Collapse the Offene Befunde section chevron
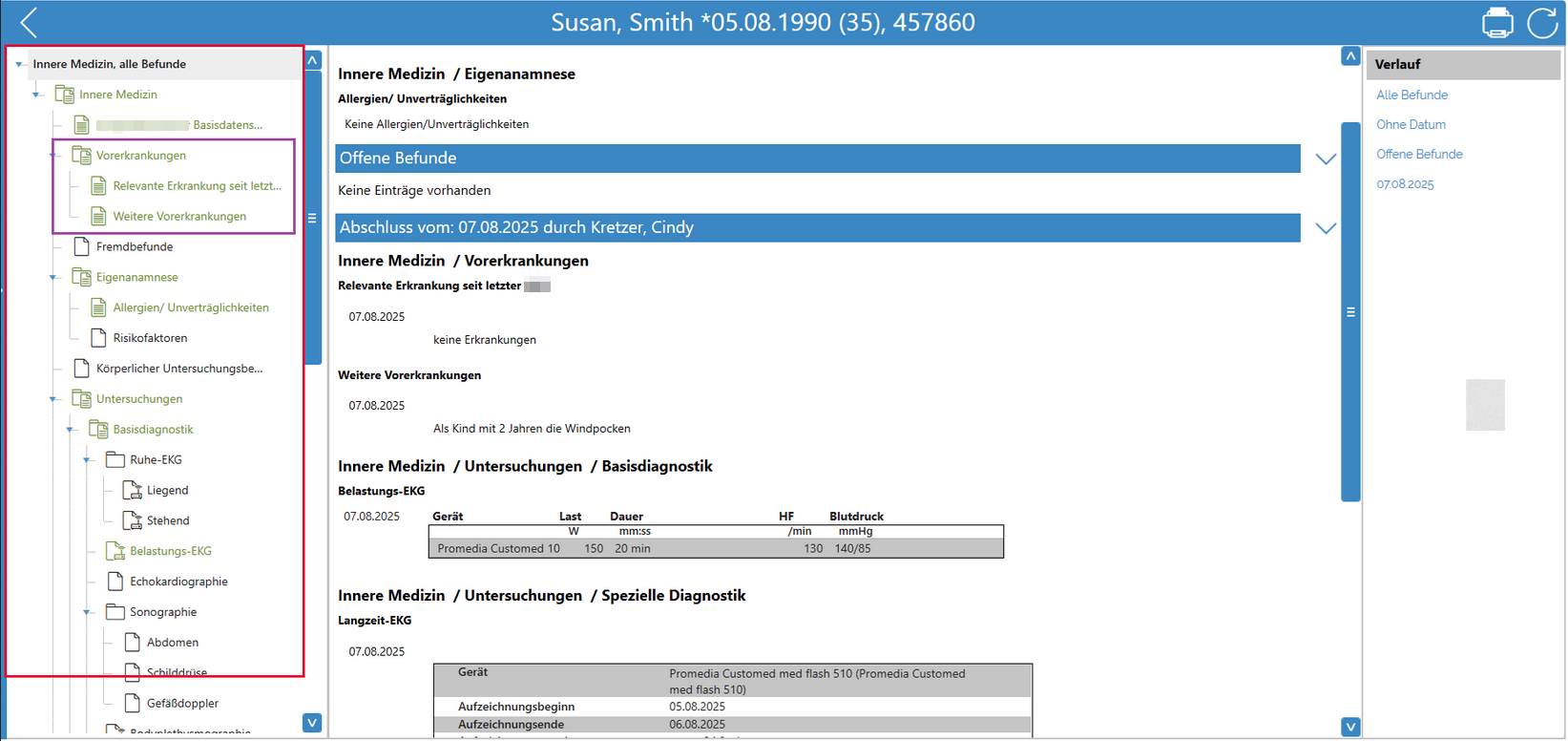 click(1326, 159)
